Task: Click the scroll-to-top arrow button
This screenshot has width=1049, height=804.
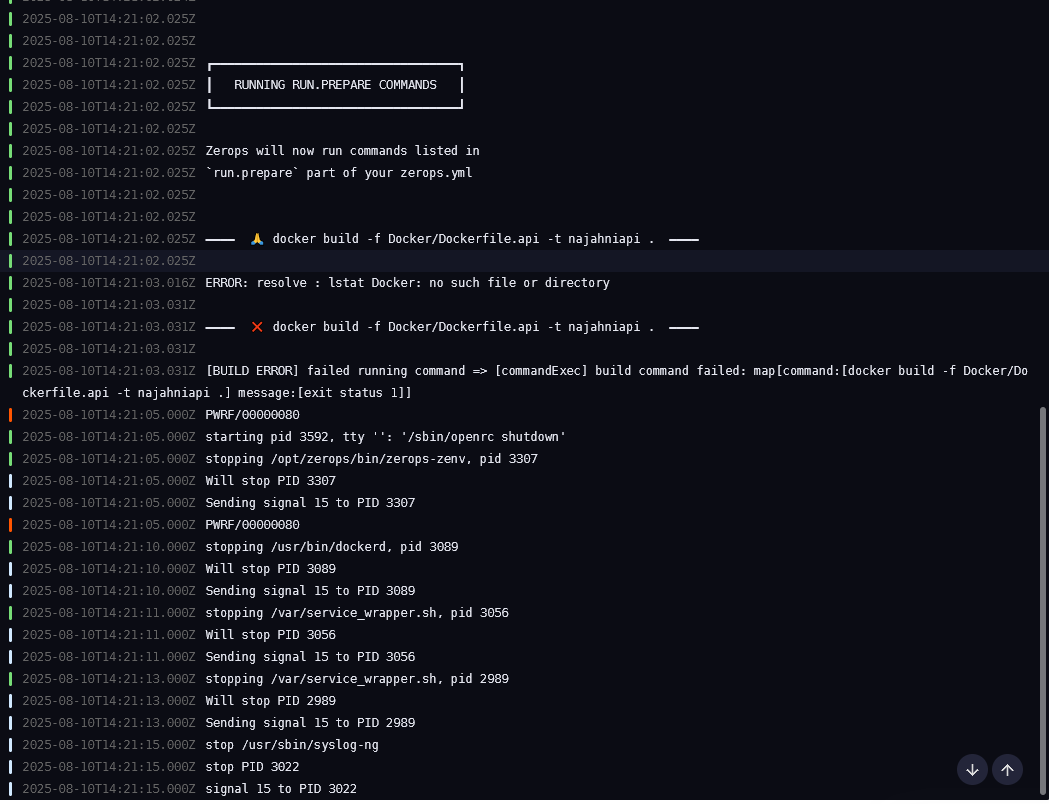Action: coord(1007,770)
